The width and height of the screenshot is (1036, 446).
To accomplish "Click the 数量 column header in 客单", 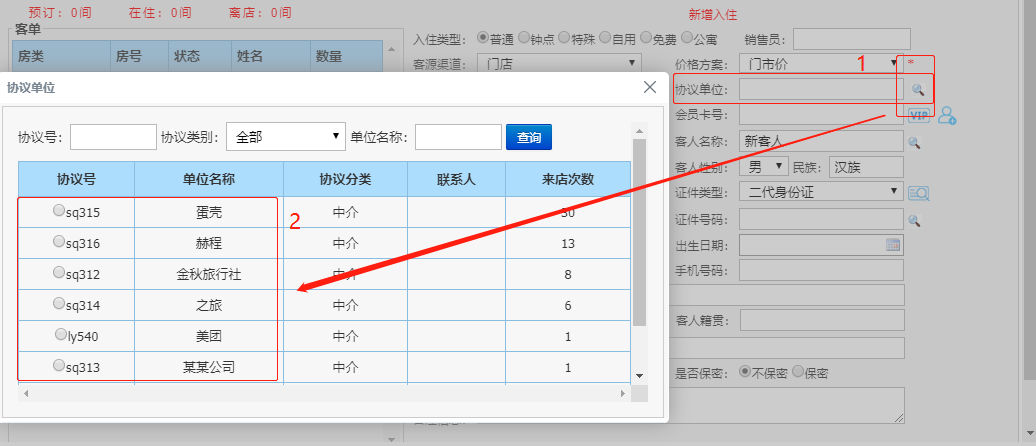I will tap(346, 57).
